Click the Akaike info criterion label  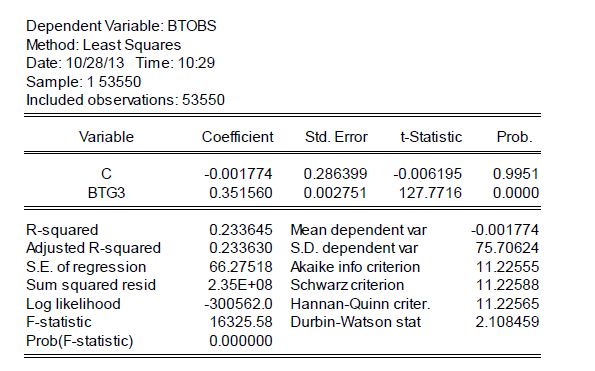pyautogui.click(x=355, y=267)
